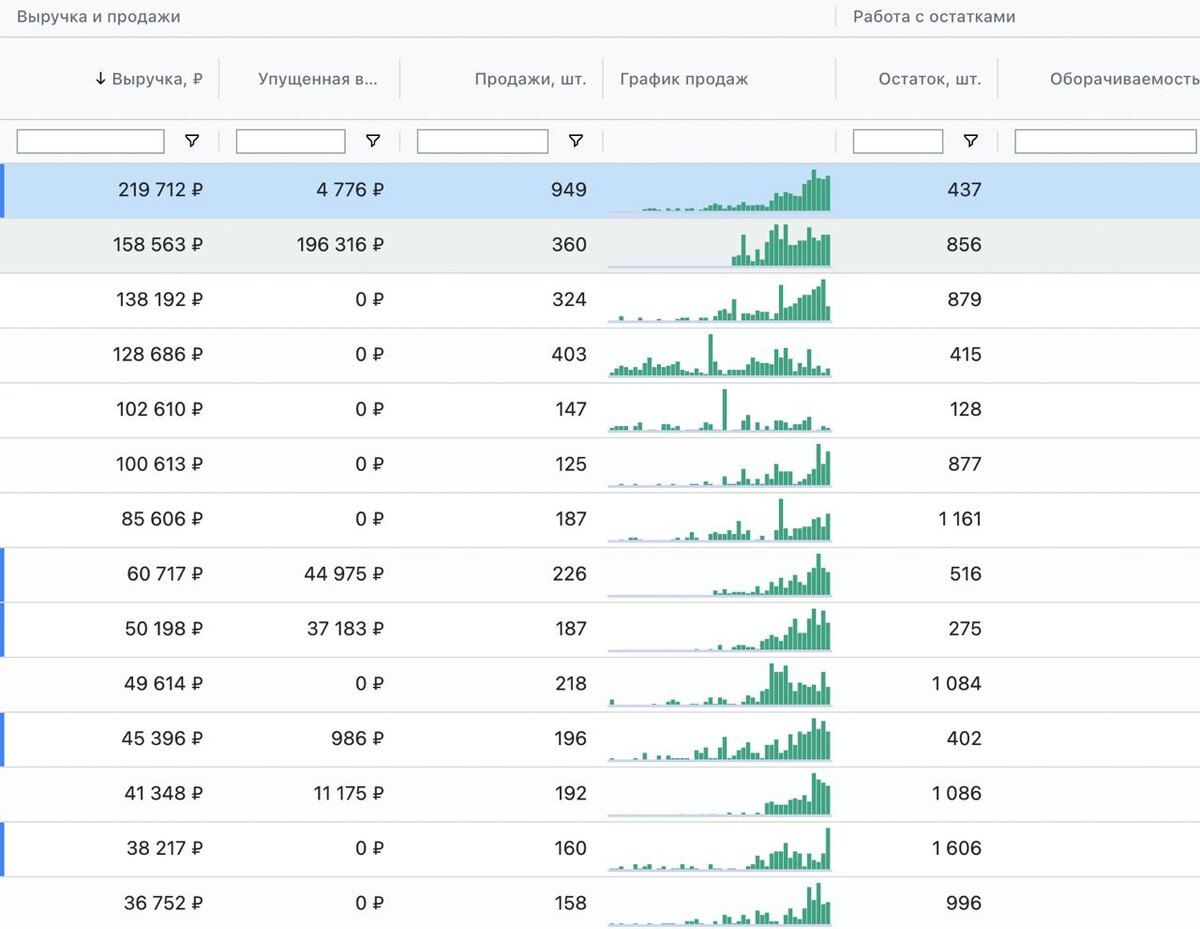The image size is (1200, 929).
Task: Click the sort arrow beside Выручка header
Action: pyautogui.click(x=100, y=79)
